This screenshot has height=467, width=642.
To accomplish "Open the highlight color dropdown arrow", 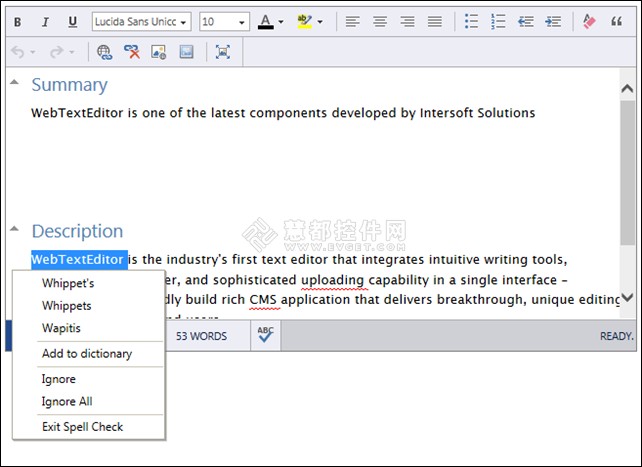I will 320,22.
